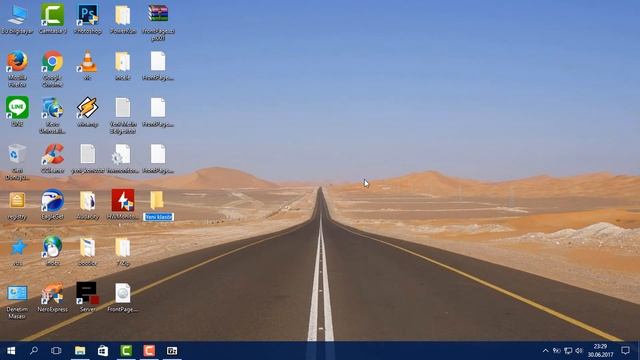The image size is (640, 360).
Task: Open the globe-with-mouse shortcut beside the star
Action: click(x=52, y=247)
